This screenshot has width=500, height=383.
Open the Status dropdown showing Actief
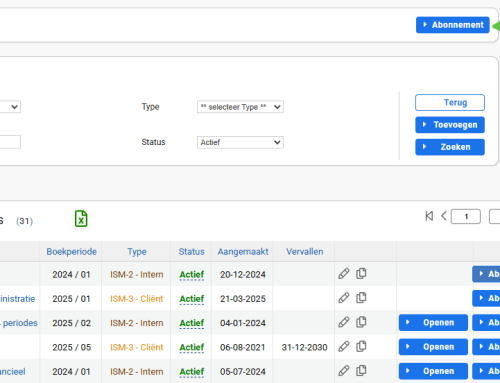[x=240, y=142]
